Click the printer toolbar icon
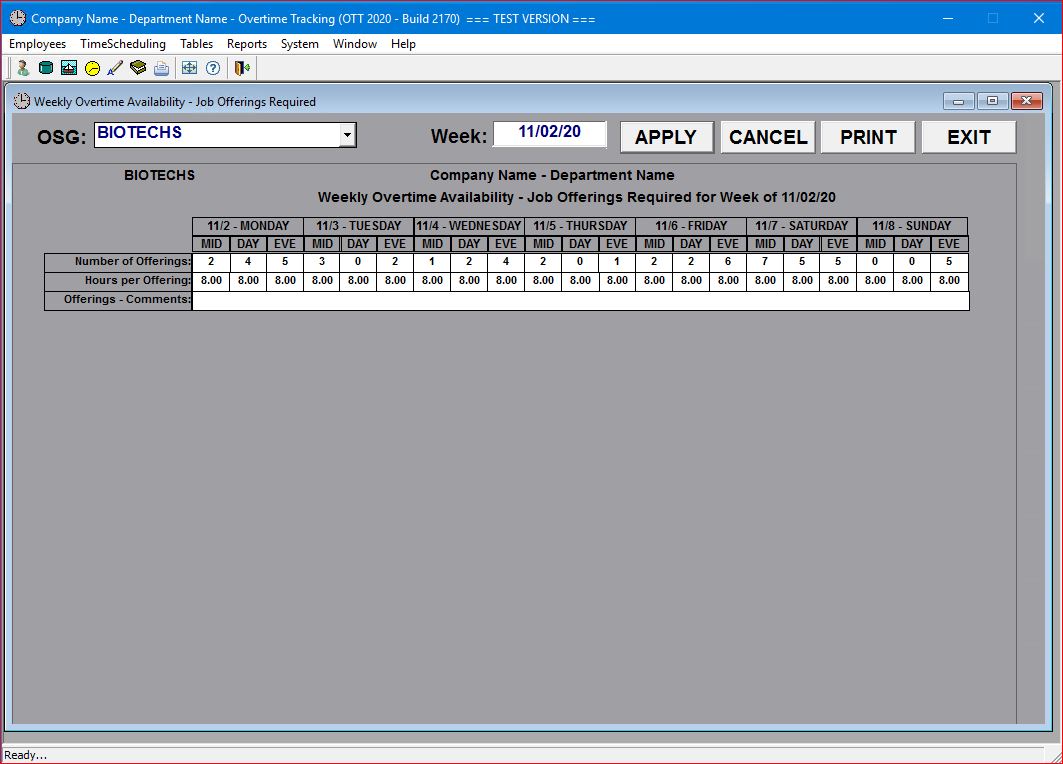Viewport: 1063px width, 764px height. pyautogui.click(x=161, y=68)
